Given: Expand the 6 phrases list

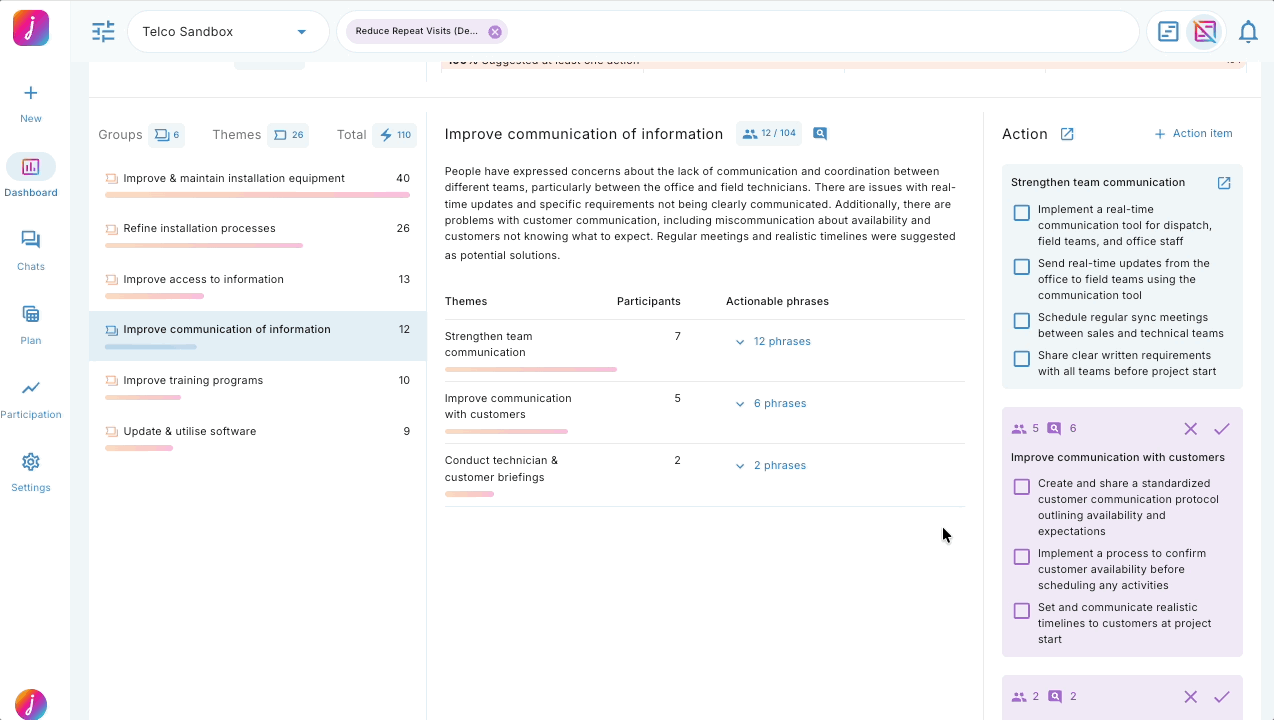Looking at the screenshot, I should 771,404.
